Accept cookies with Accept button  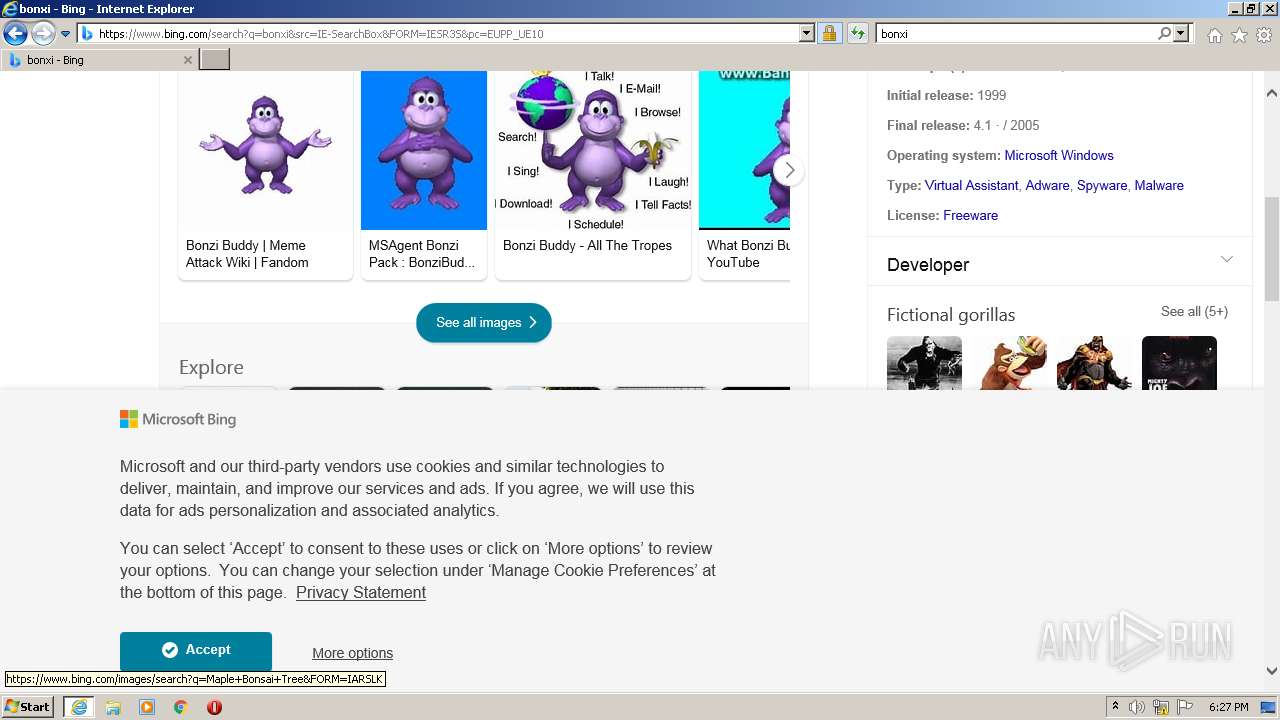(x=196, y=650)
